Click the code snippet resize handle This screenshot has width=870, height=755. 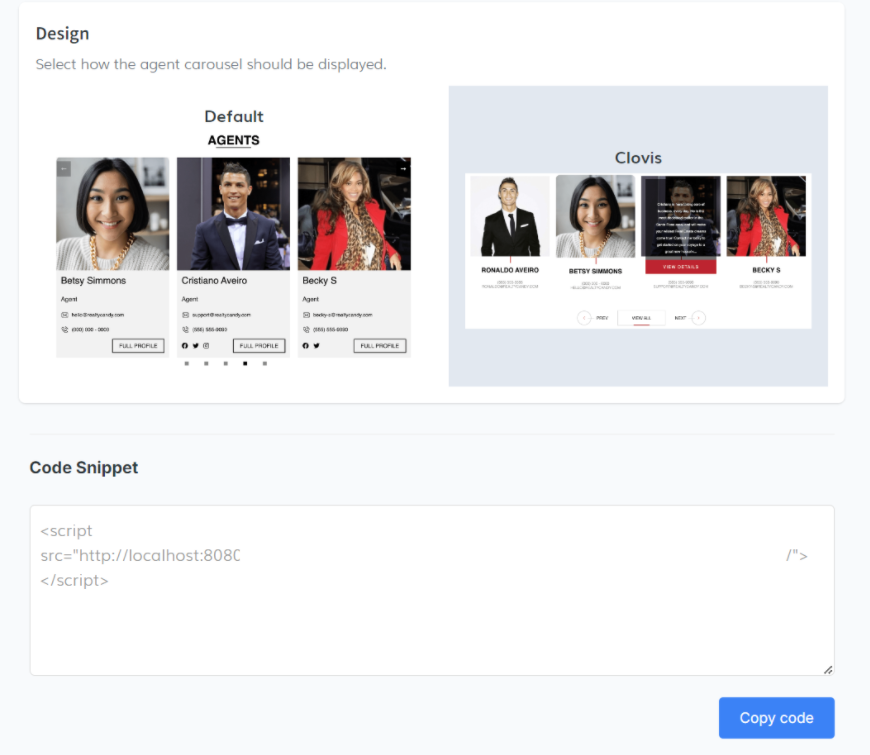828,670
